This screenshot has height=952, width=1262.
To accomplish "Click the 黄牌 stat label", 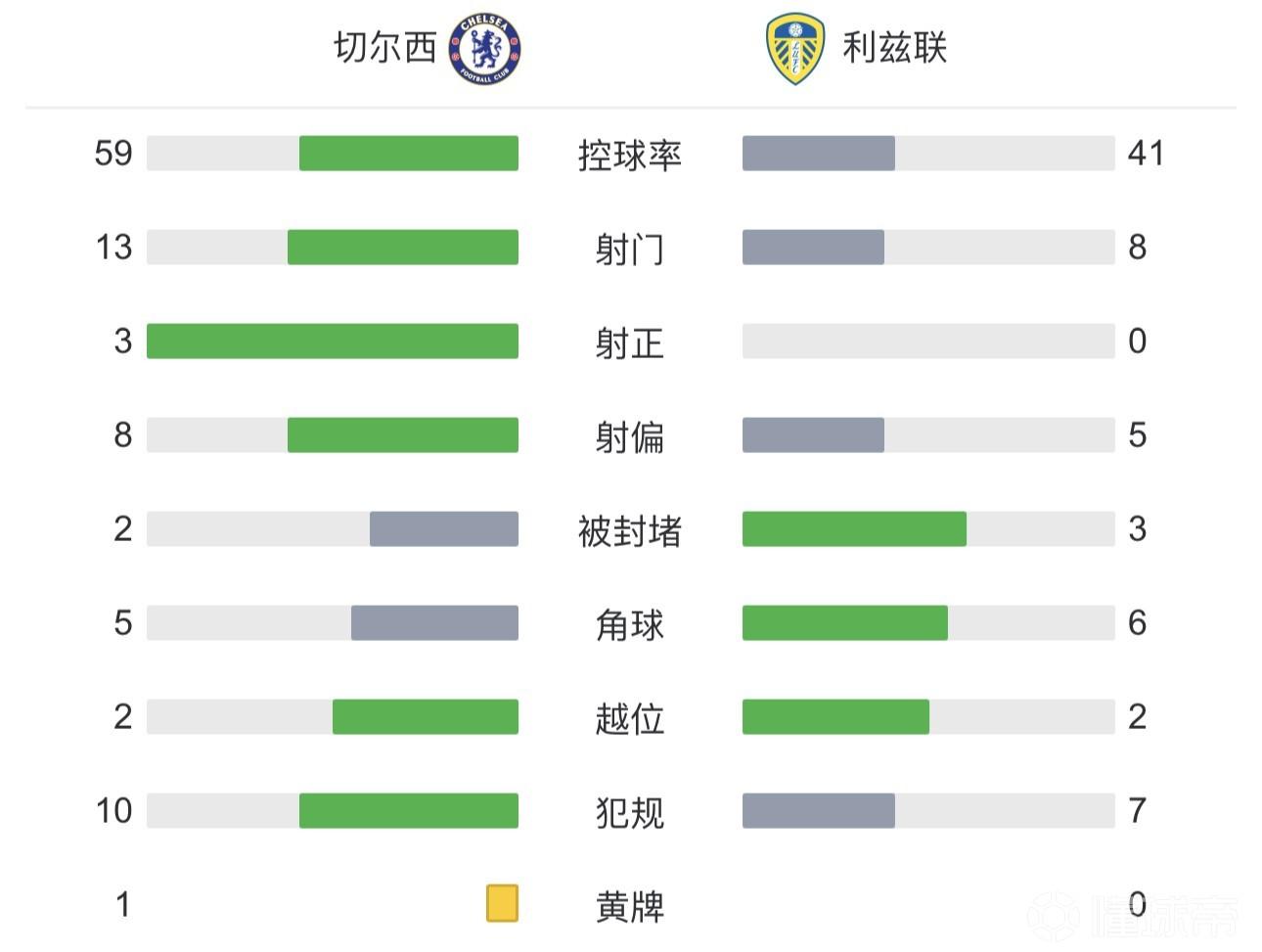I will [629, 906].
